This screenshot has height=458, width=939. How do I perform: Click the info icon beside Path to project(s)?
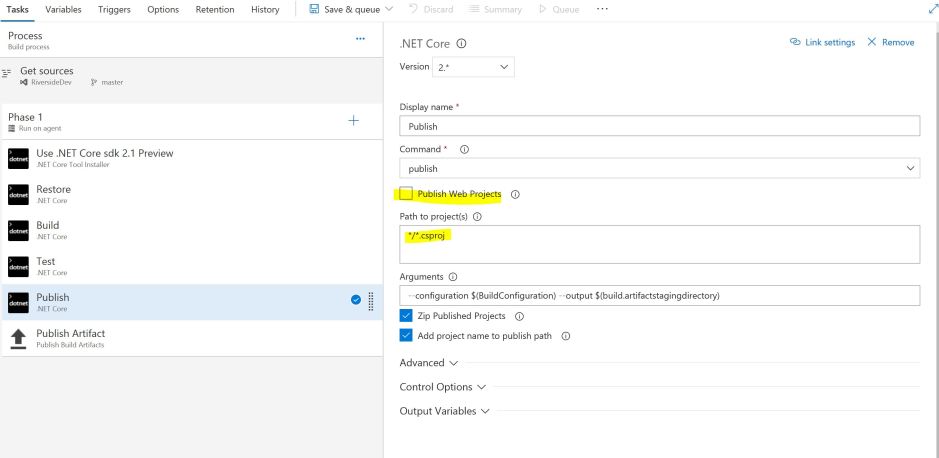pyautogui.click(x=477, y=216)
